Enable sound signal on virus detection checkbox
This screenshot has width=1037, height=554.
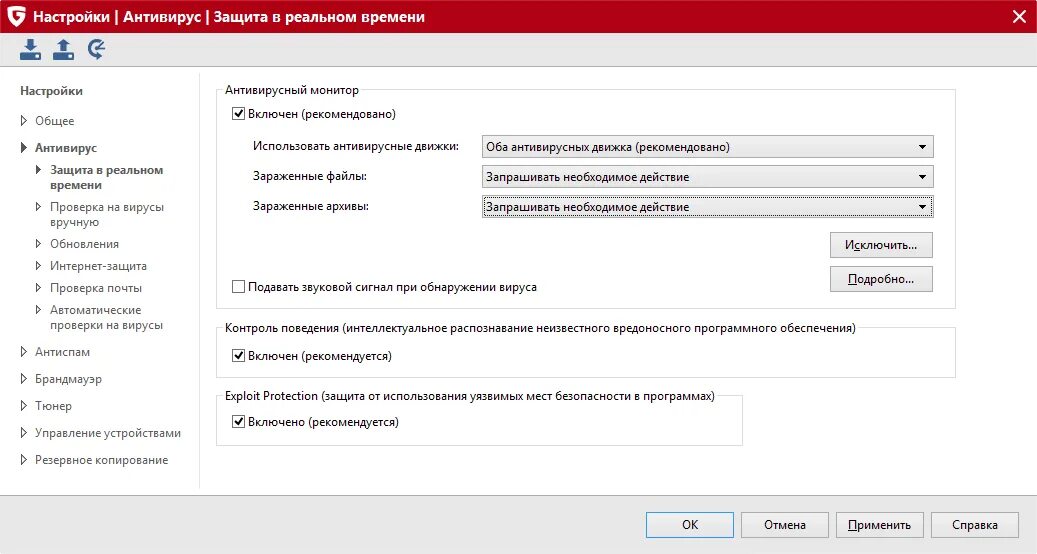pos(238,287)
